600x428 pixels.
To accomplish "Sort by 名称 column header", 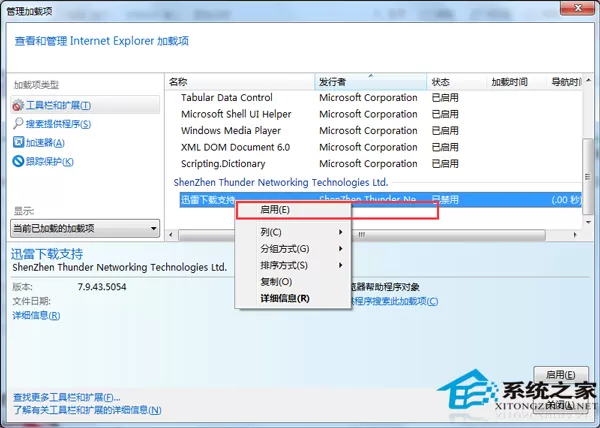I will [x=240, y=82].
